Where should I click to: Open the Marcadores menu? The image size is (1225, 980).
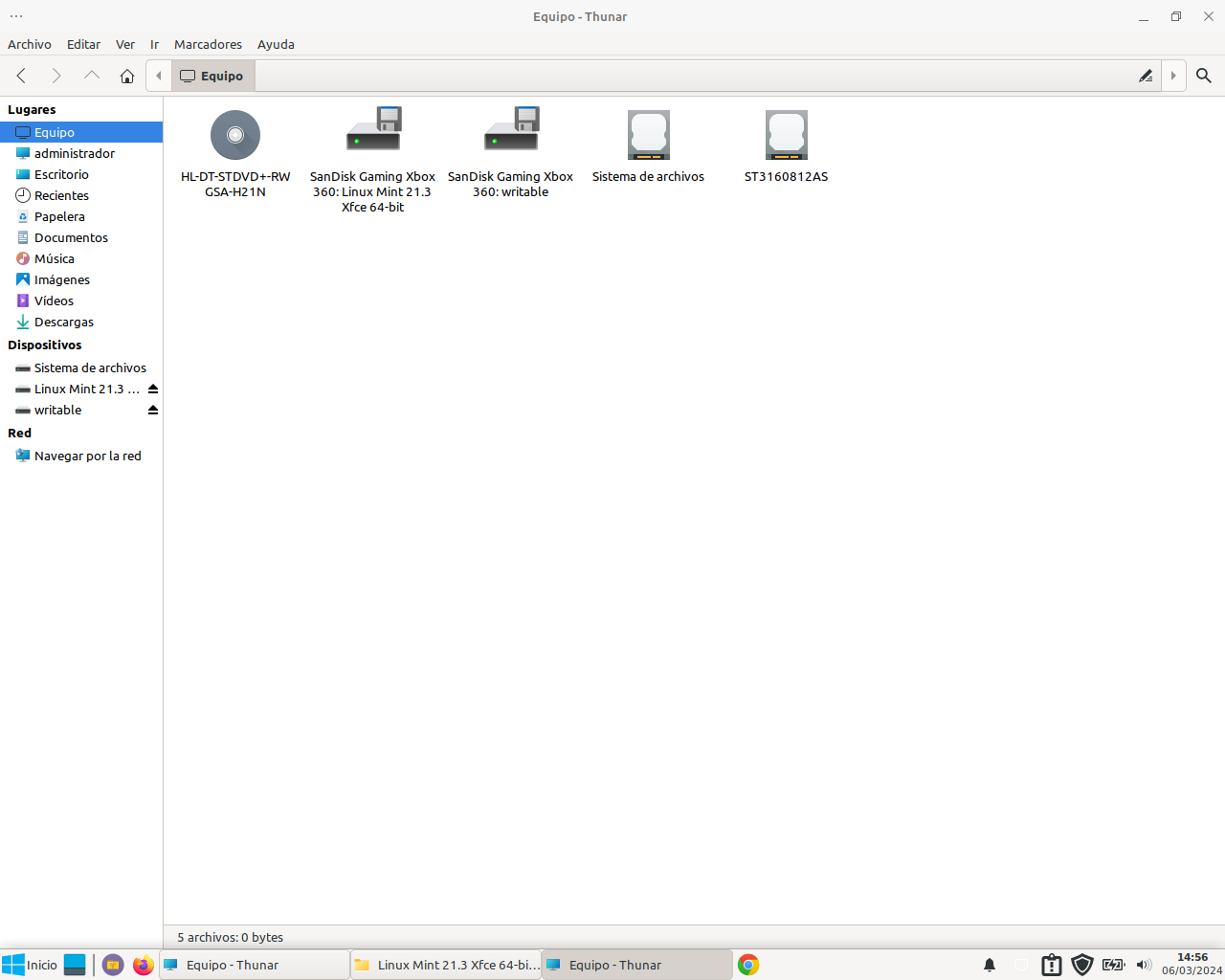(x=208, y=44)
